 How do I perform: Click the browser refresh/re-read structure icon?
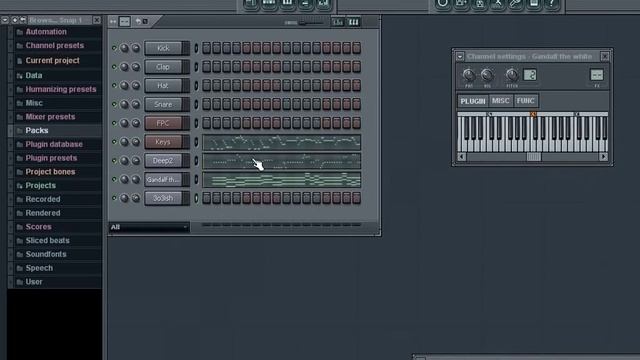pyautogui.click(x=15, y=20)
